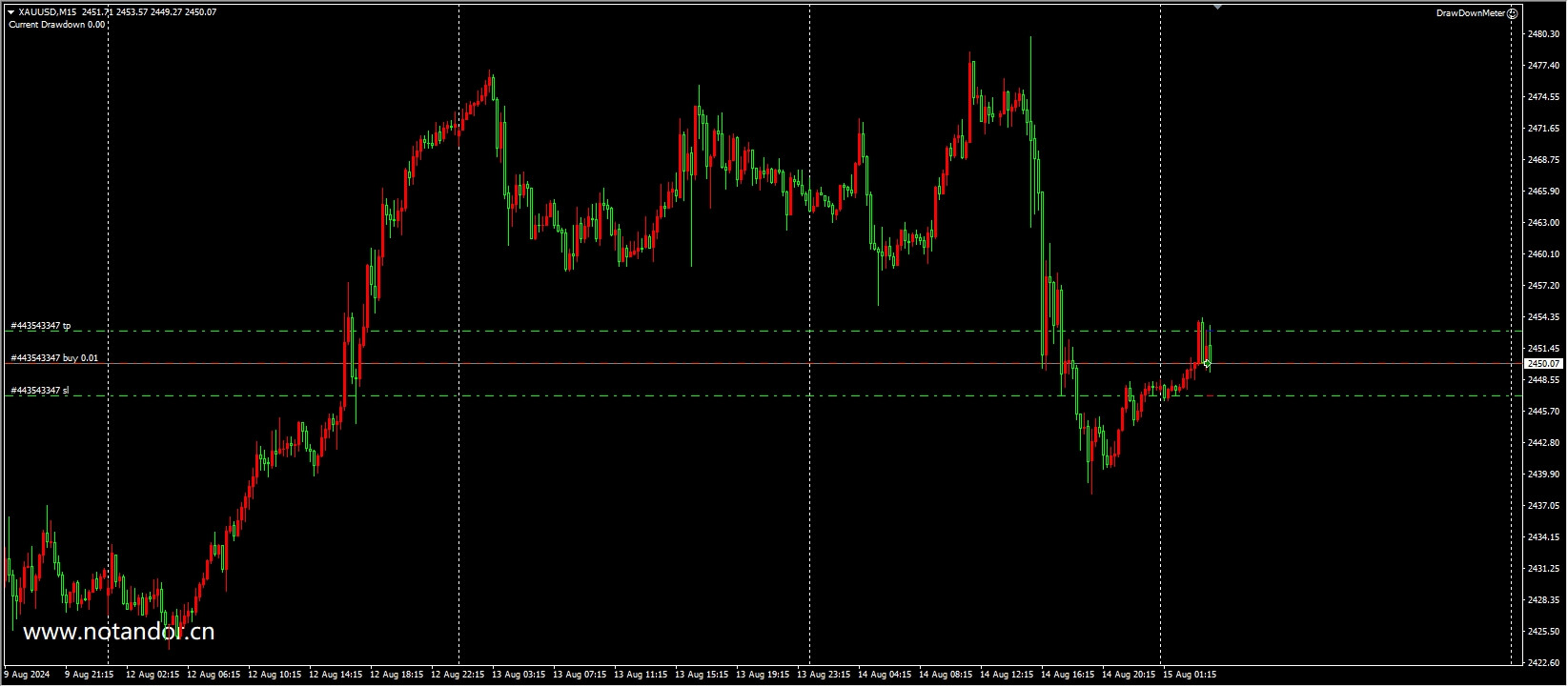Viewport: 1568px width, 687px height.
Task: Click the 2434.15 price axis label
Action: pyautogui.click(x=1543, y=537)
